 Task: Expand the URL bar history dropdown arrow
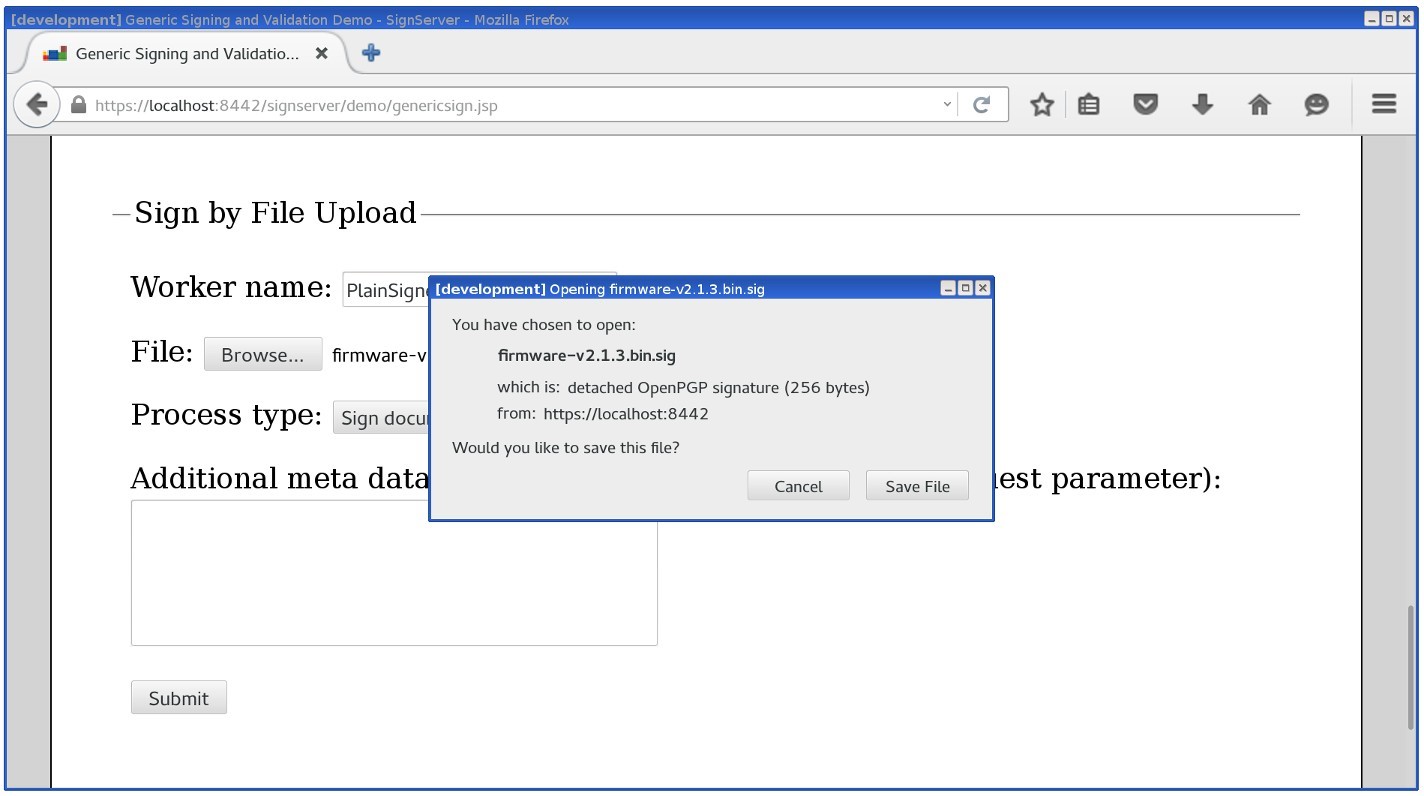pos(947,105)
